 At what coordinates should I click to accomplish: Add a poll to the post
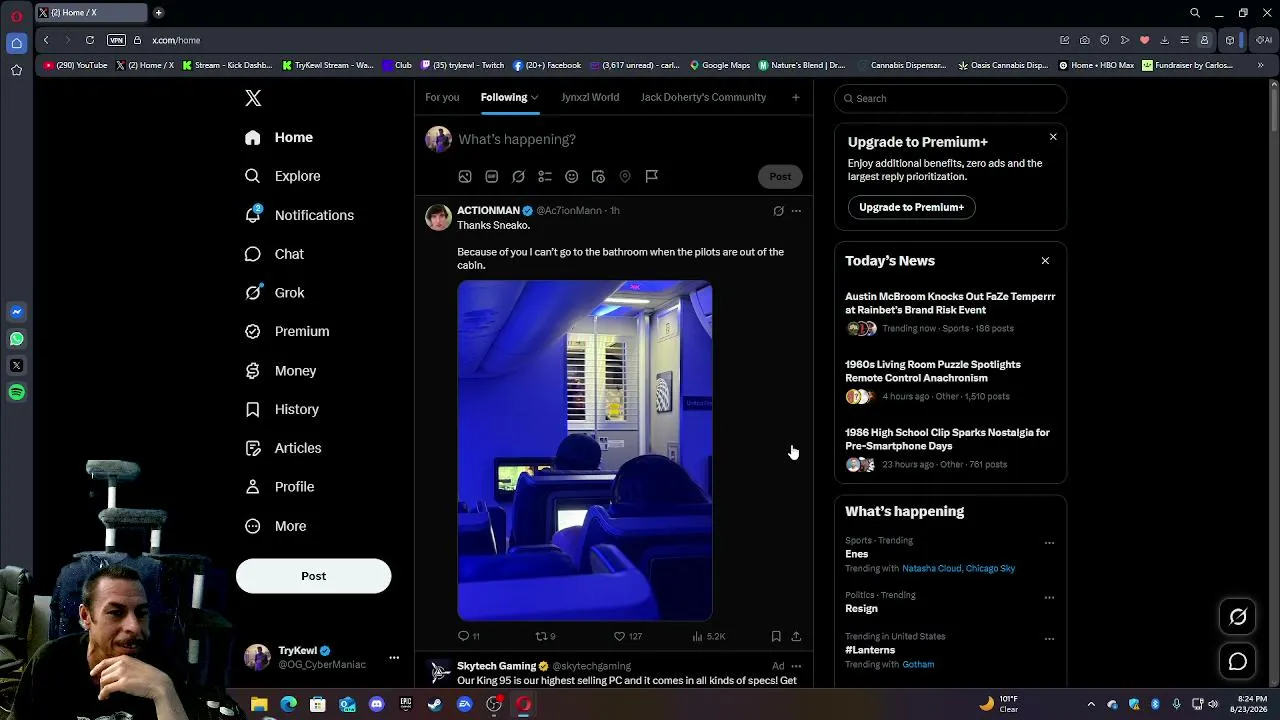click(545, 176)
